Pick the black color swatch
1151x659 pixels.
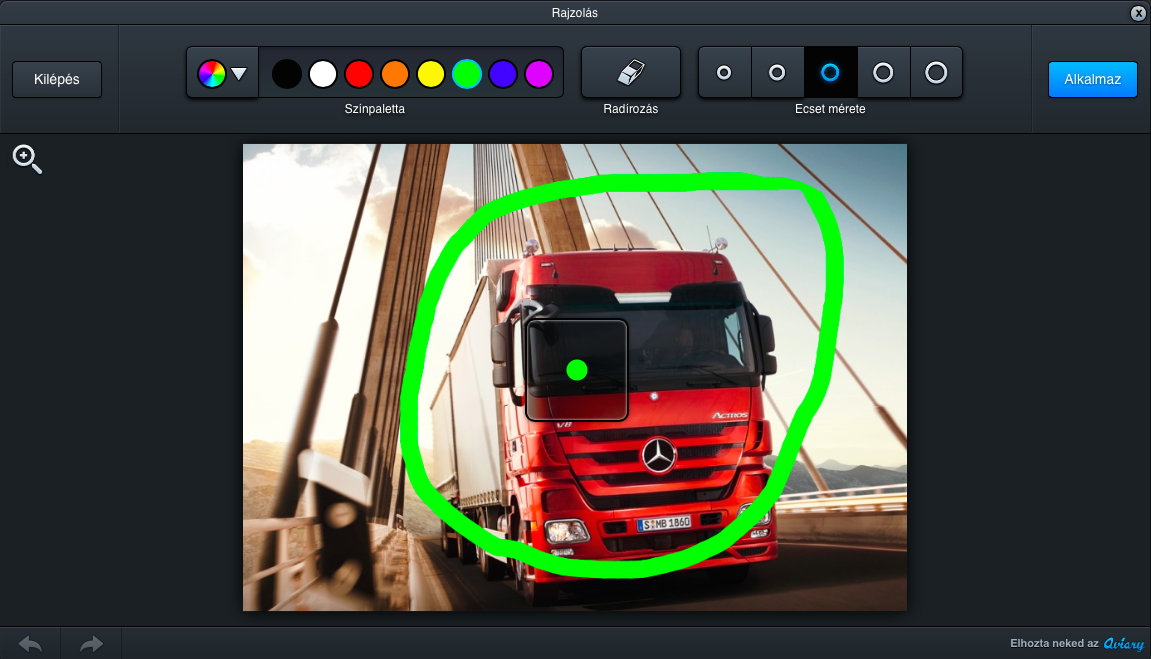[287, 73]
